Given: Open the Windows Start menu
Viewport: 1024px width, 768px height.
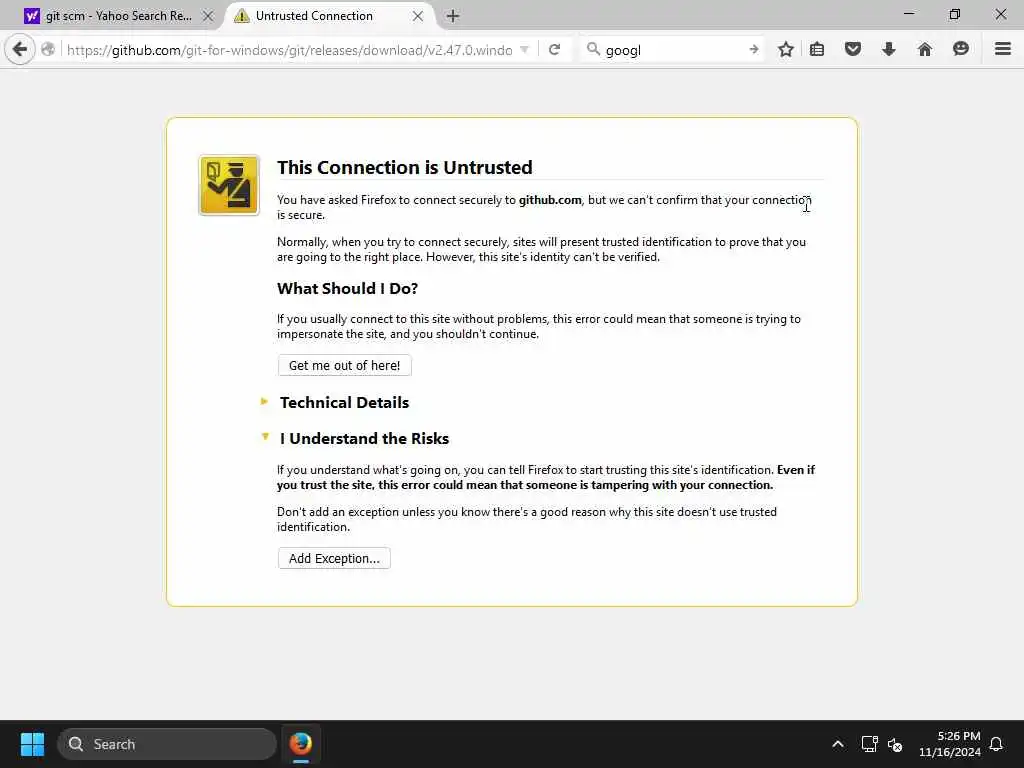Looking at the screenshot, I should coord(32,744).
